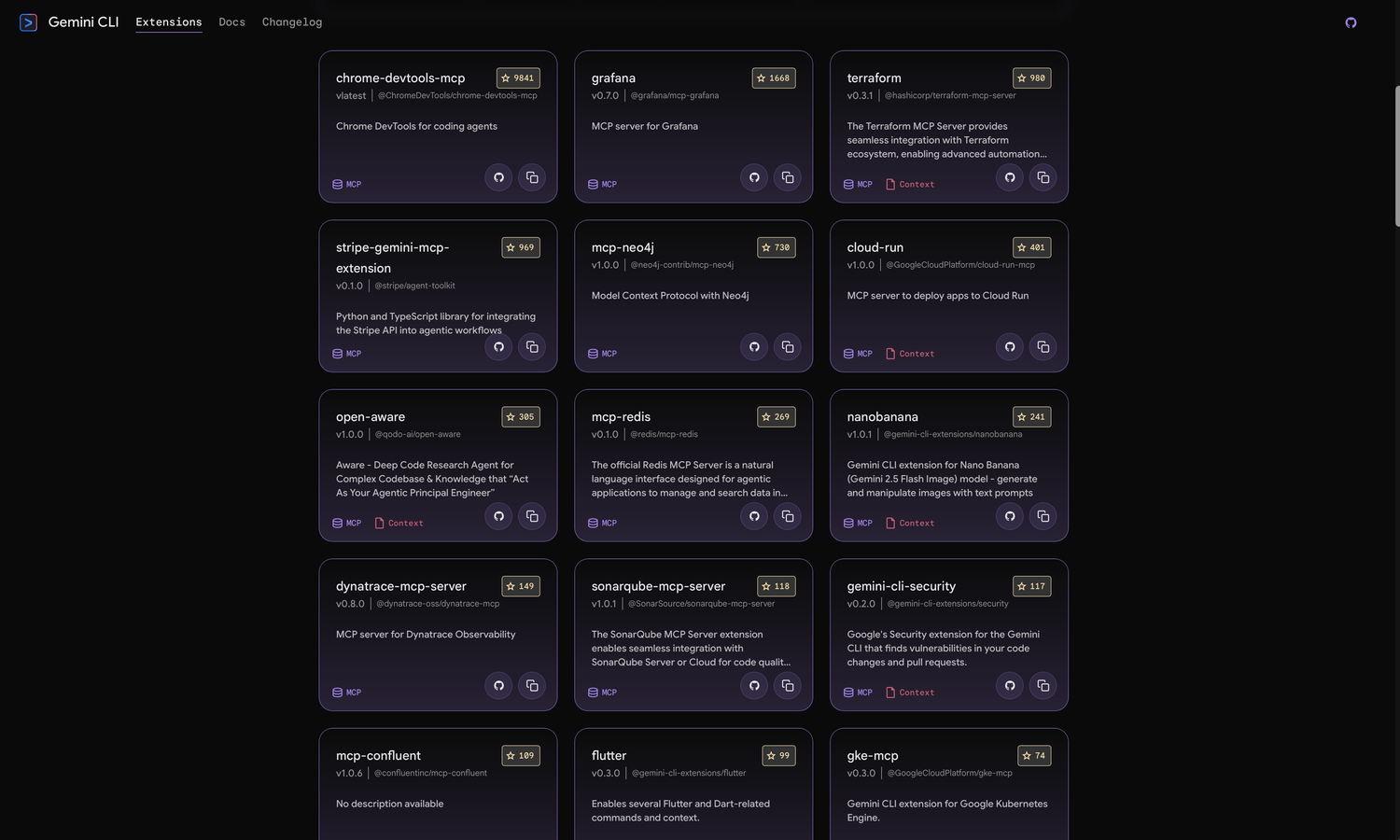Switch to the Docs tab

click(231, 22)
